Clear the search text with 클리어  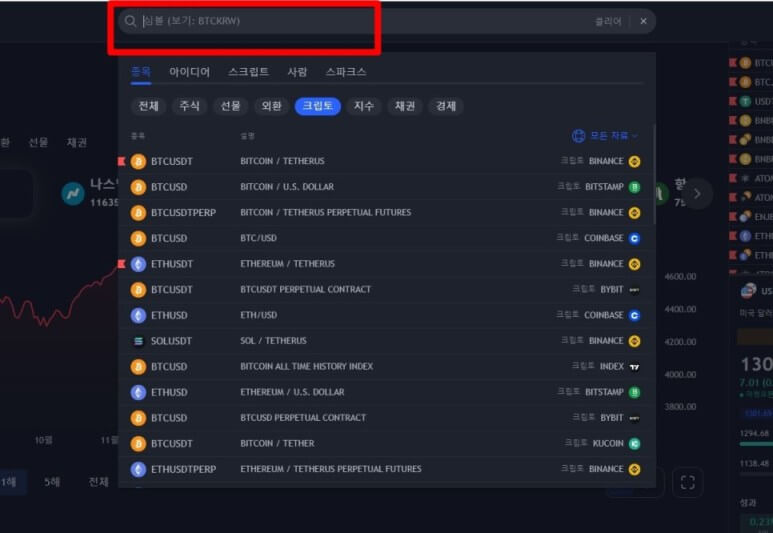[608, 21]
